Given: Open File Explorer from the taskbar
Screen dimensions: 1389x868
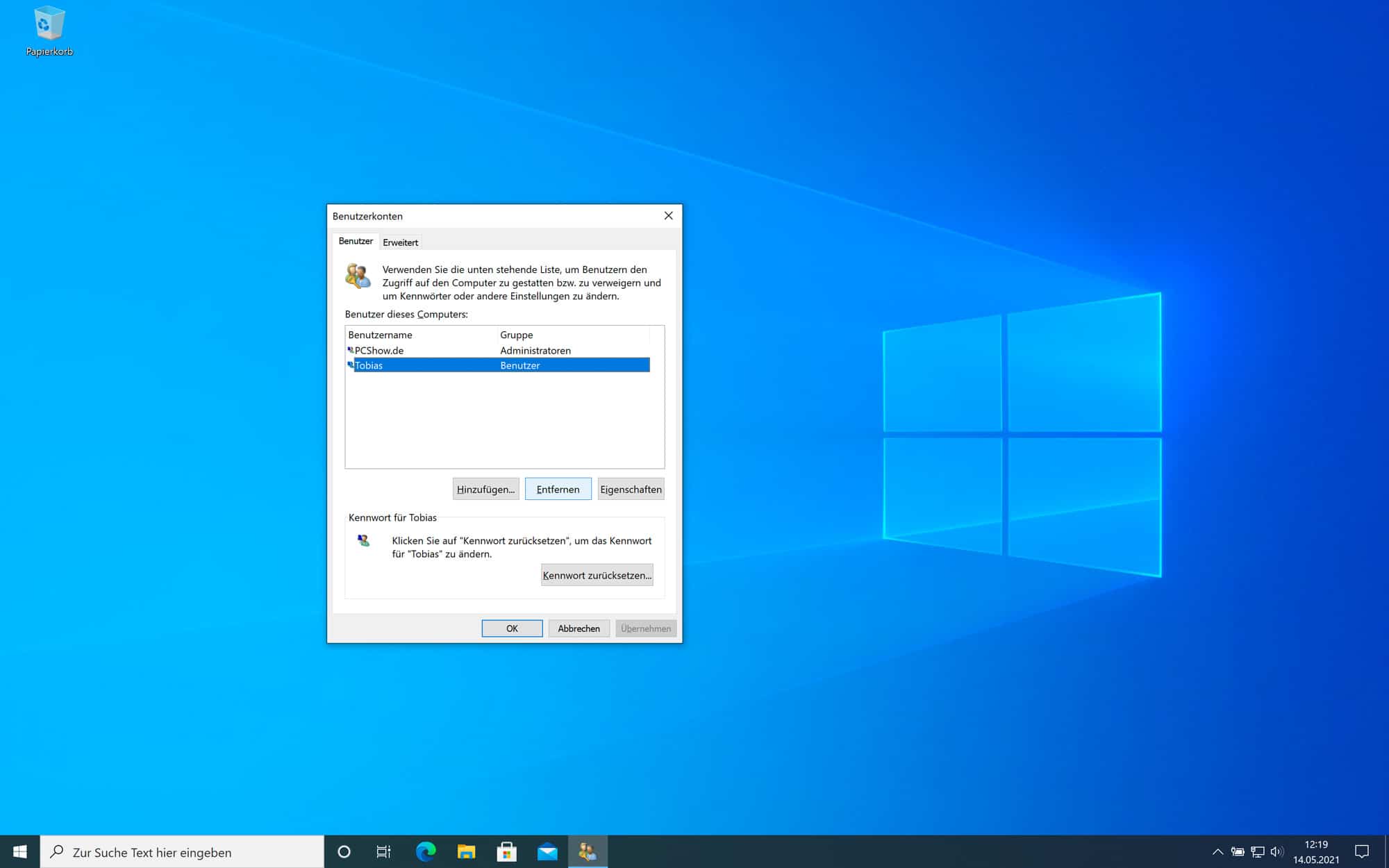Looking at the screenshot, I should [466, 851].
